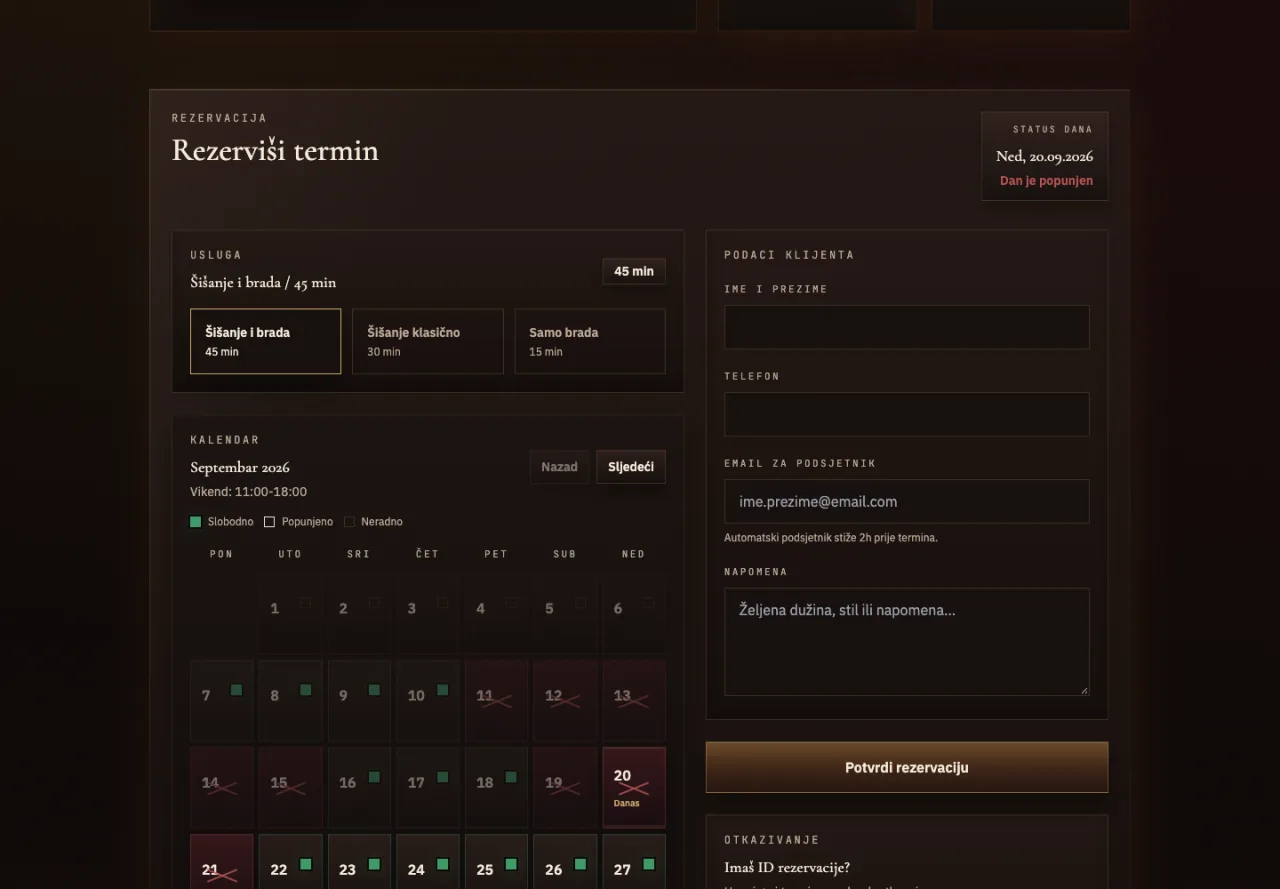Click today's date 20 marked Danas
The image size is (1280, 889).
[x=634, y=787]
